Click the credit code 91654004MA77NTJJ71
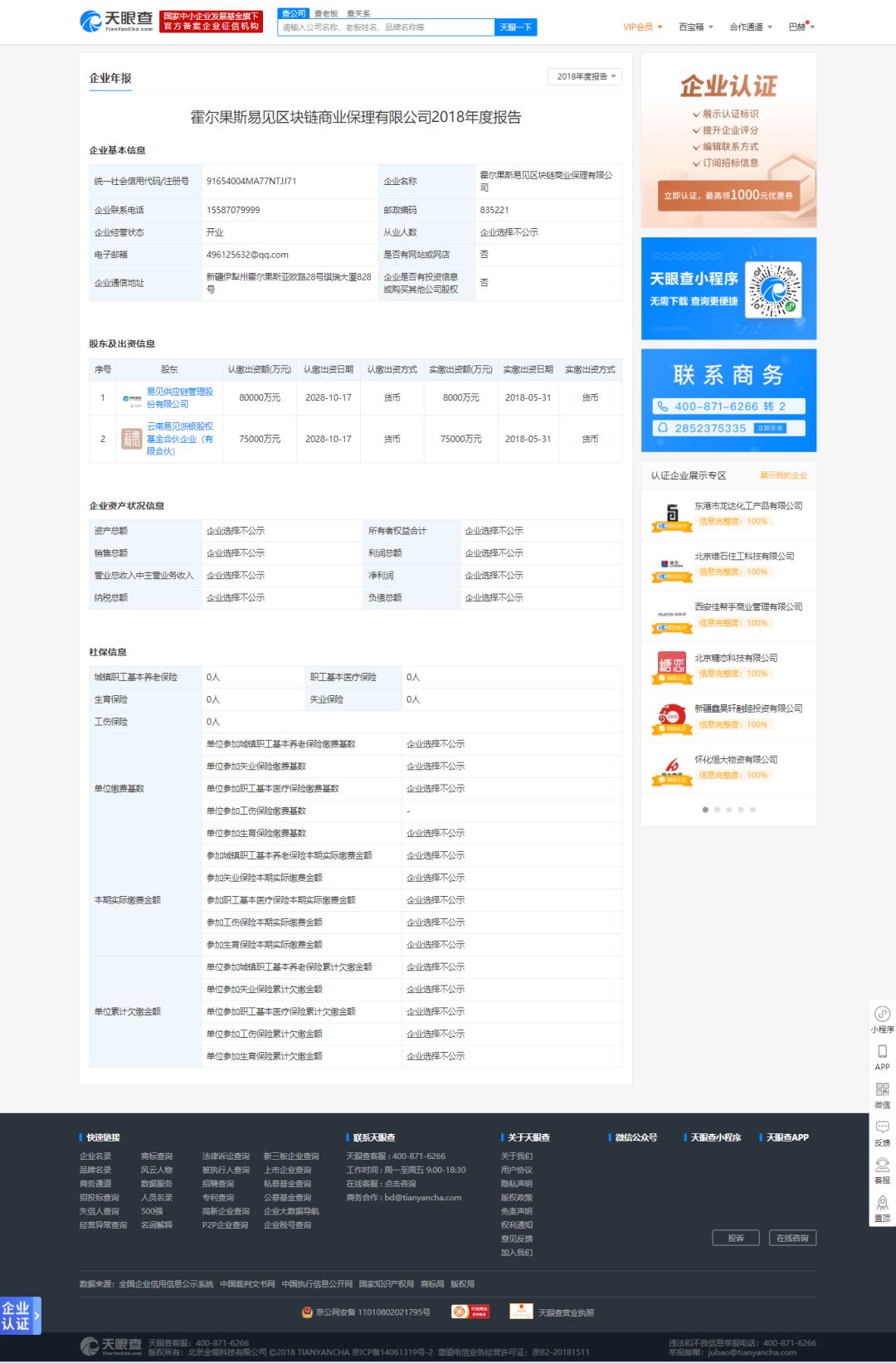Image resolution: width=896 pixels, height=1363 pixels. 251,181
